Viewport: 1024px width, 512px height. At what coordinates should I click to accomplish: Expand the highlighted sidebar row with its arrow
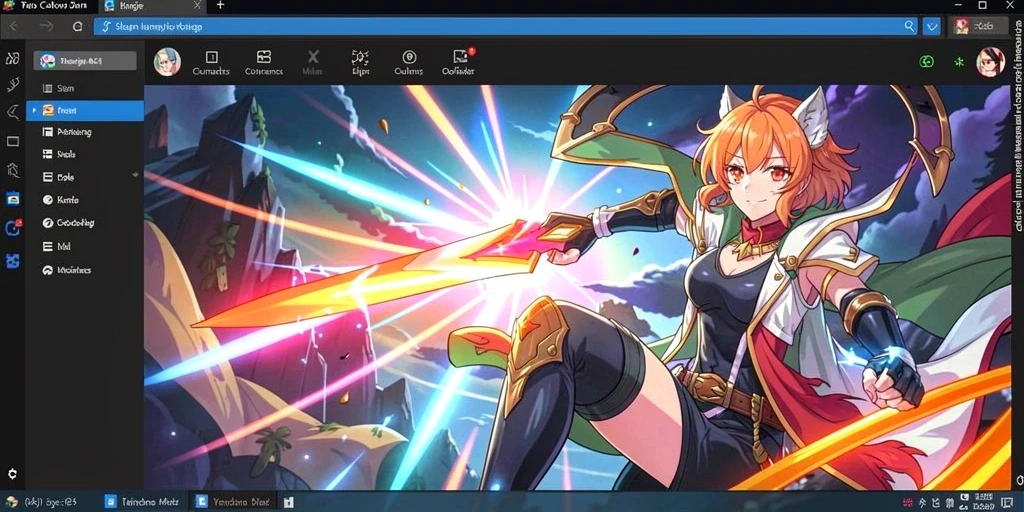click(x=34, y=111)
